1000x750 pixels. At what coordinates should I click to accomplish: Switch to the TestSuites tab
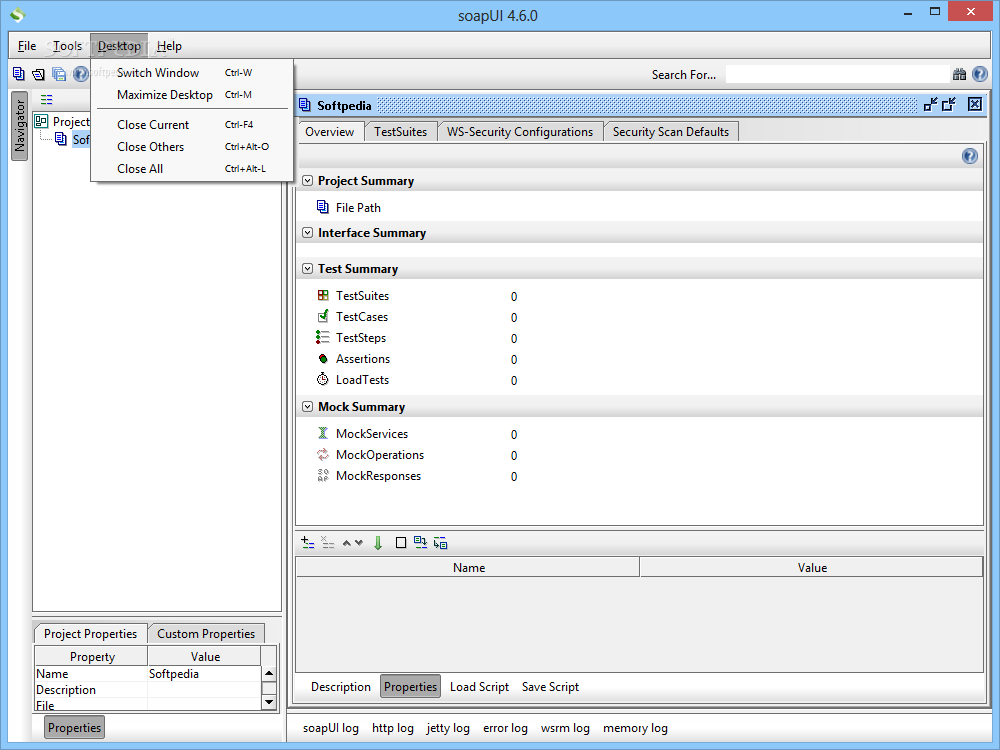(x=401, y=131)
